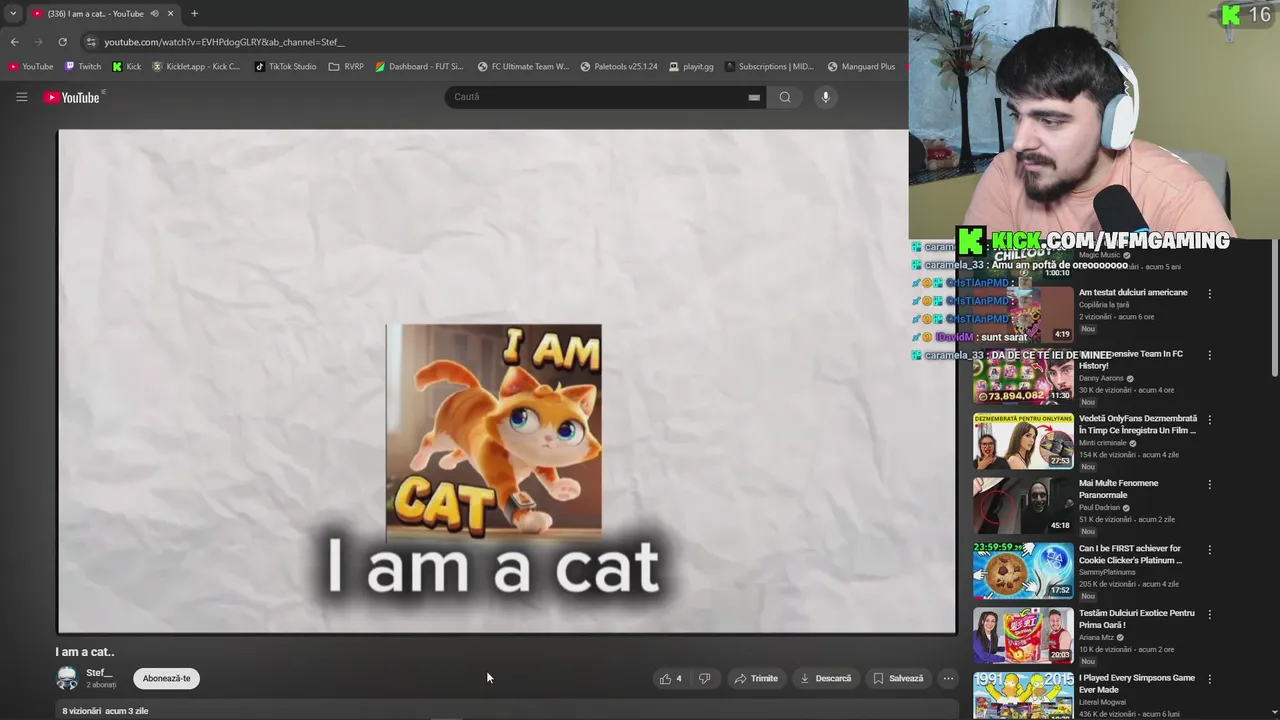
Task: Open site information icon in address bar
Action: 91,42
